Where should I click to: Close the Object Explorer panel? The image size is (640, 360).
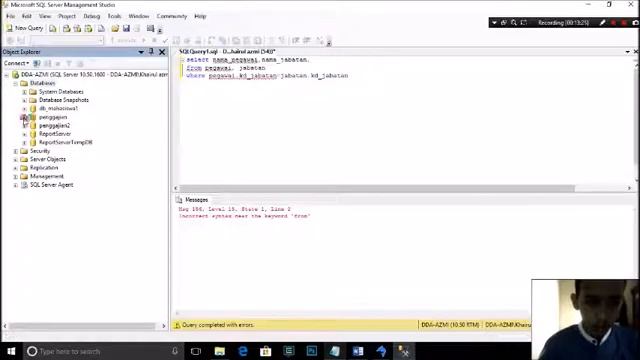162,52
